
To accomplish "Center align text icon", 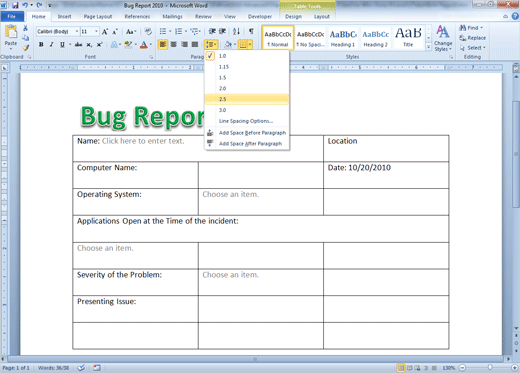I will (x=173, y=44).
